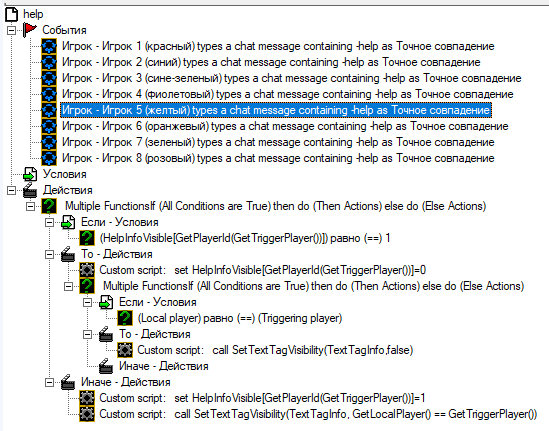549x431 pixels.
Task: Collapse the События events node
Action: [12, 30]
